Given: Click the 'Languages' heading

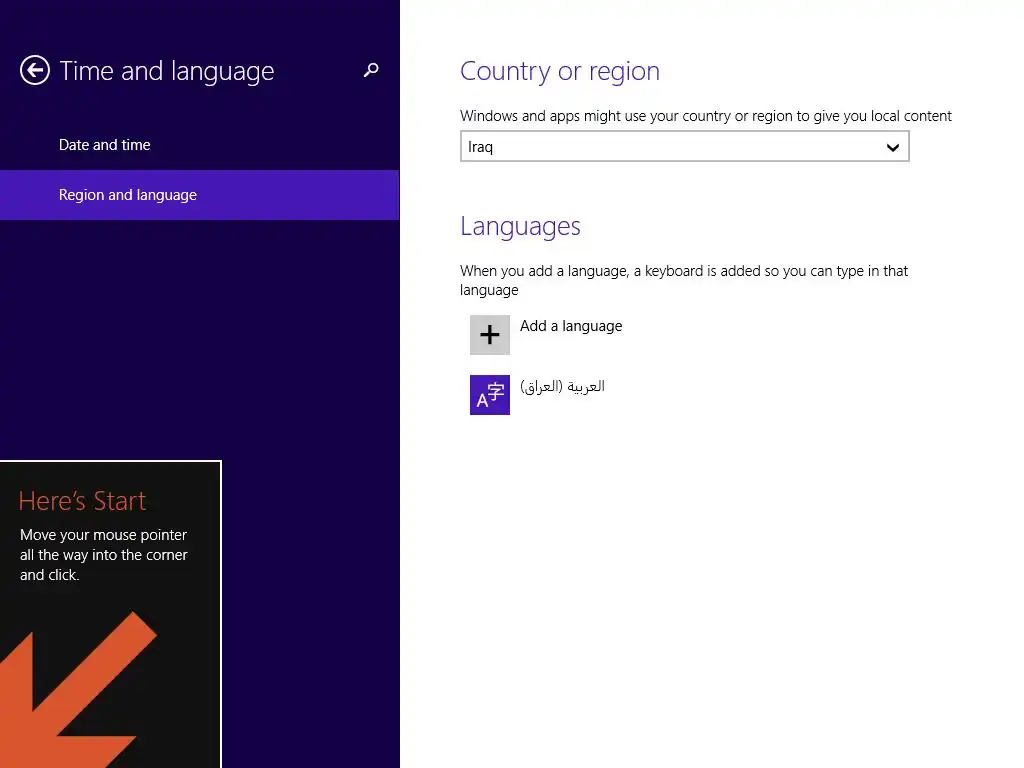Looking at the screenshot, I should pyautogui.click(x=520, y=226).
